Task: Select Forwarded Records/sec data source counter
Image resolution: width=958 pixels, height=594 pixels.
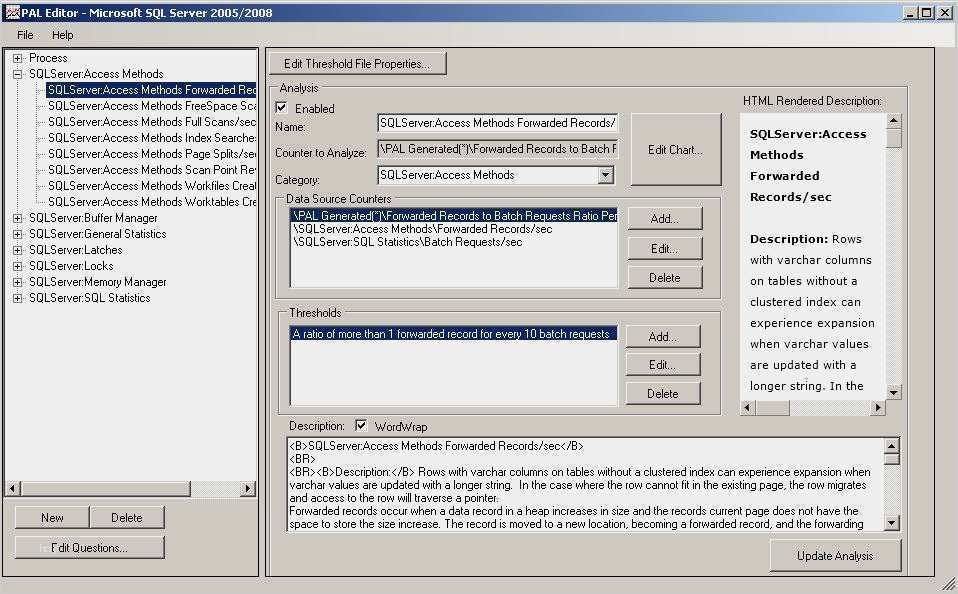Action: (423, 229)
